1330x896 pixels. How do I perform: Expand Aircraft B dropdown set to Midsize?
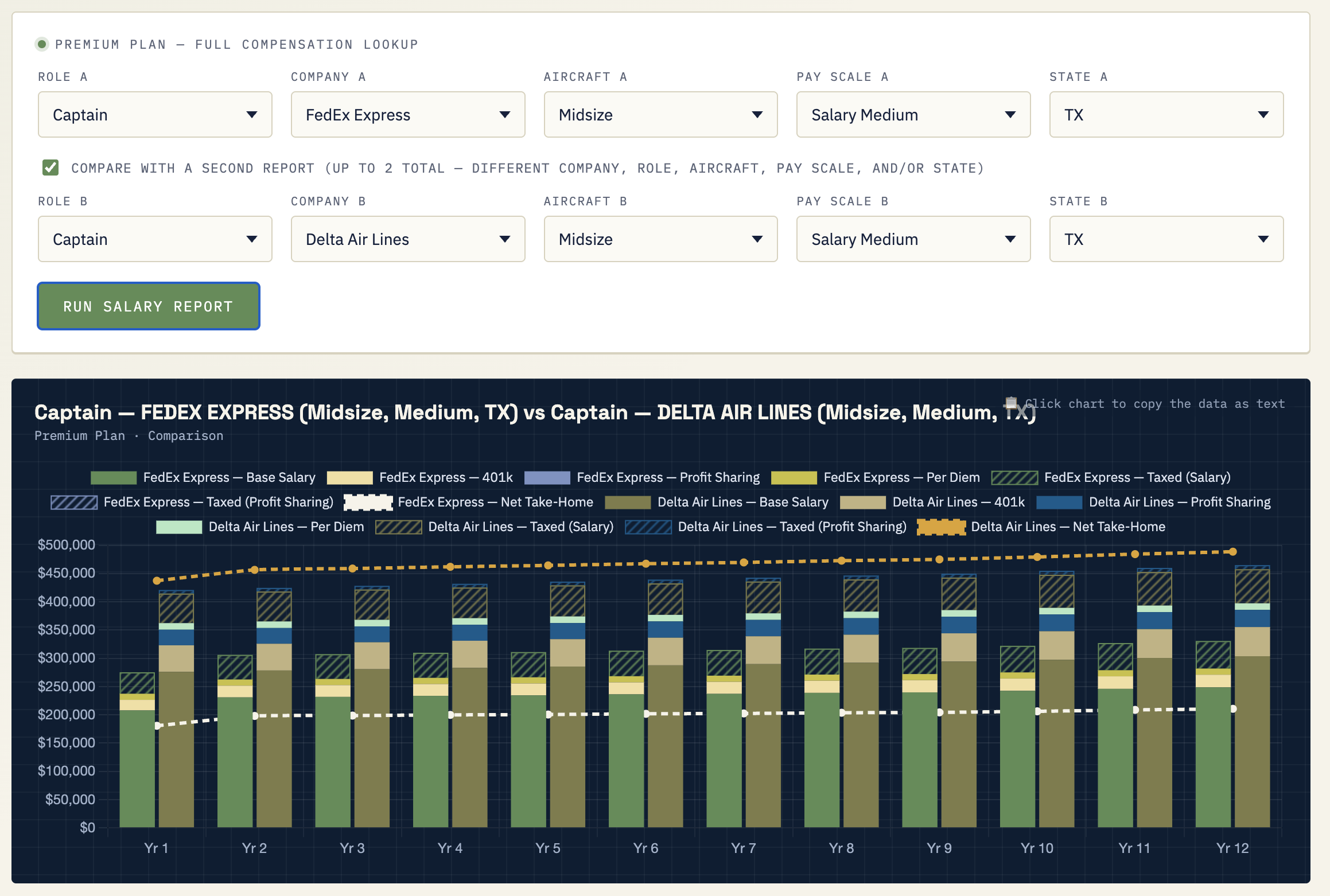pyautogui.click(x=661, y=239)
